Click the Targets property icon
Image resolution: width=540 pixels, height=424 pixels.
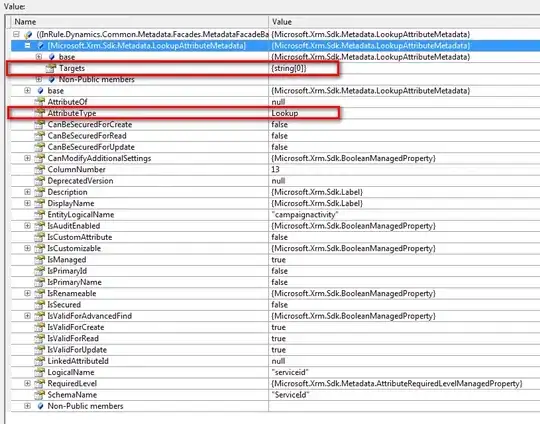[51, 68]
